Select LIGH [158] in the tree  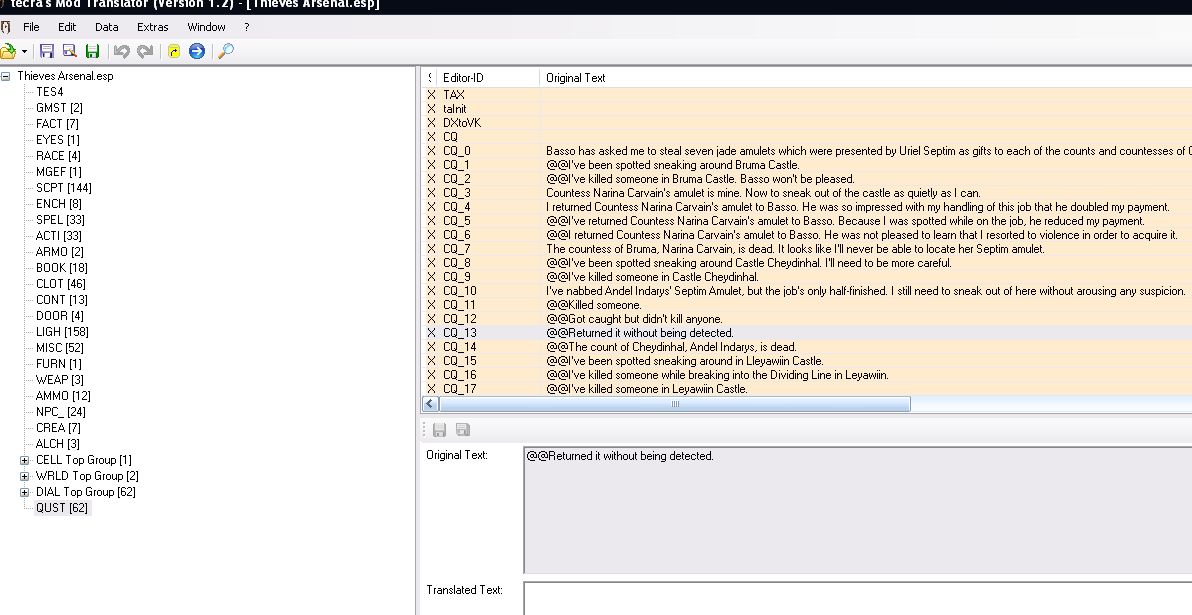(x=62, y=331)
